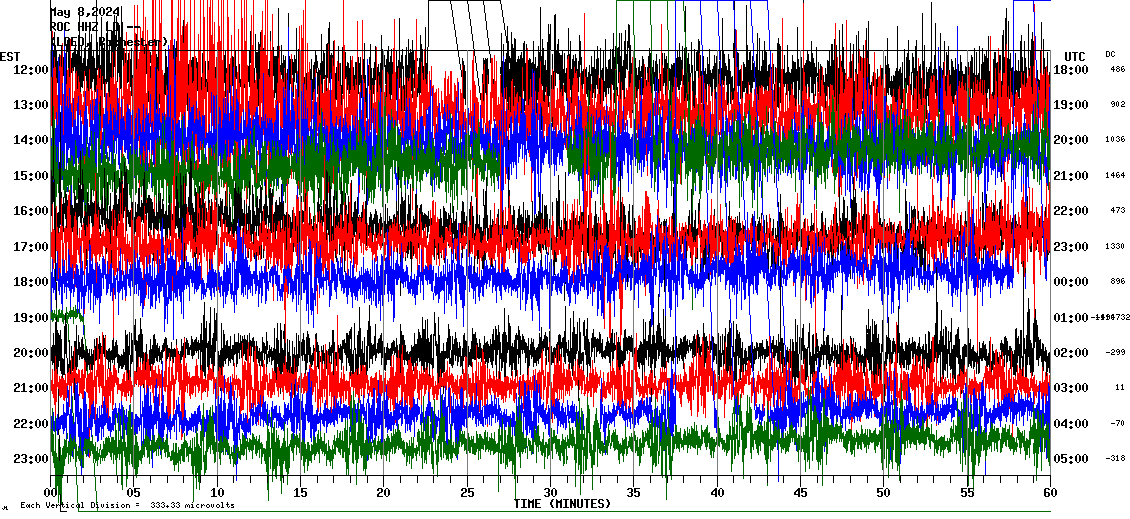1130x519 pixels.
Task: Click the UTC column header
Action: [x=1075, y=56]
